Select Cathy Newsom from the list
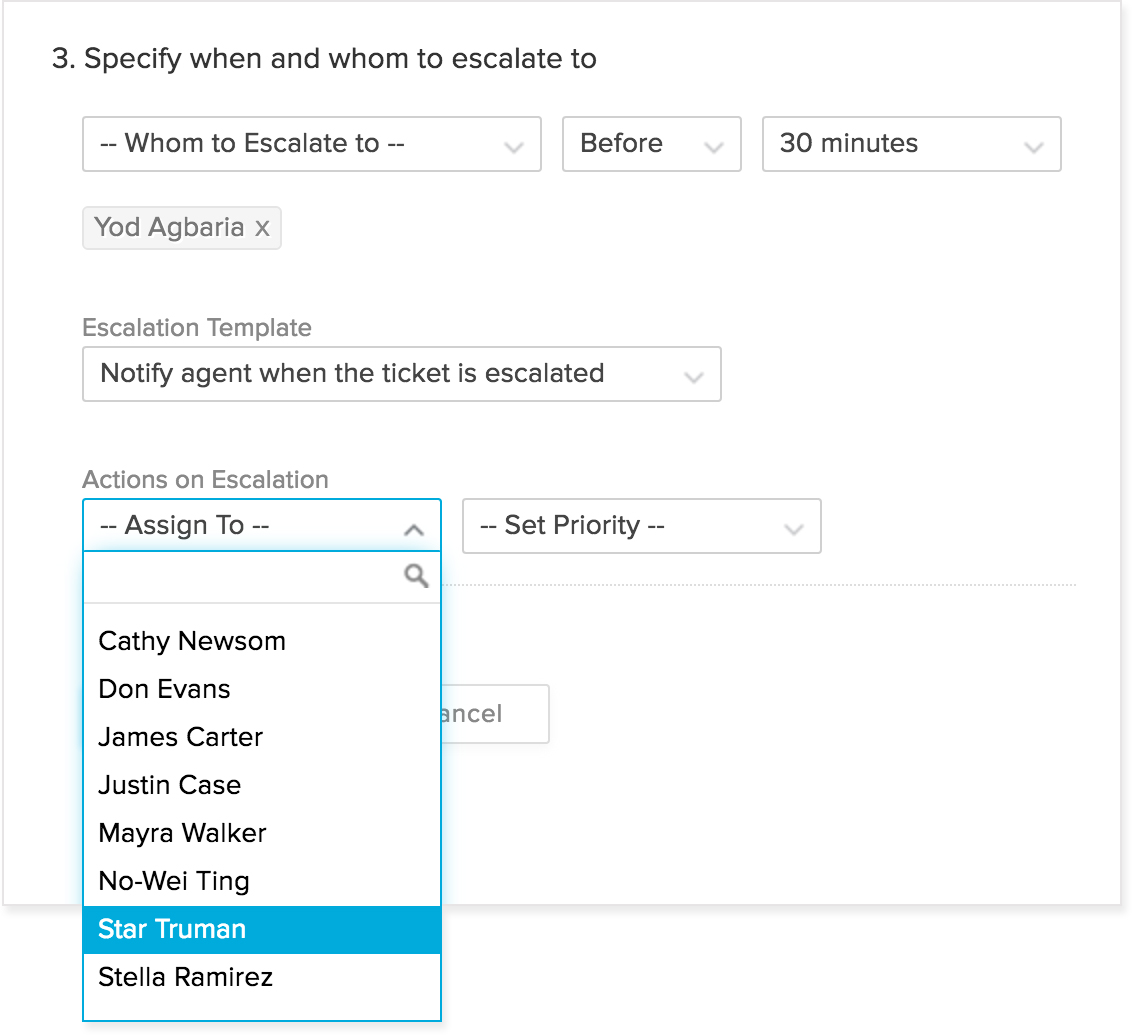Viewport: 1132px width, 1036px height. 192,641
